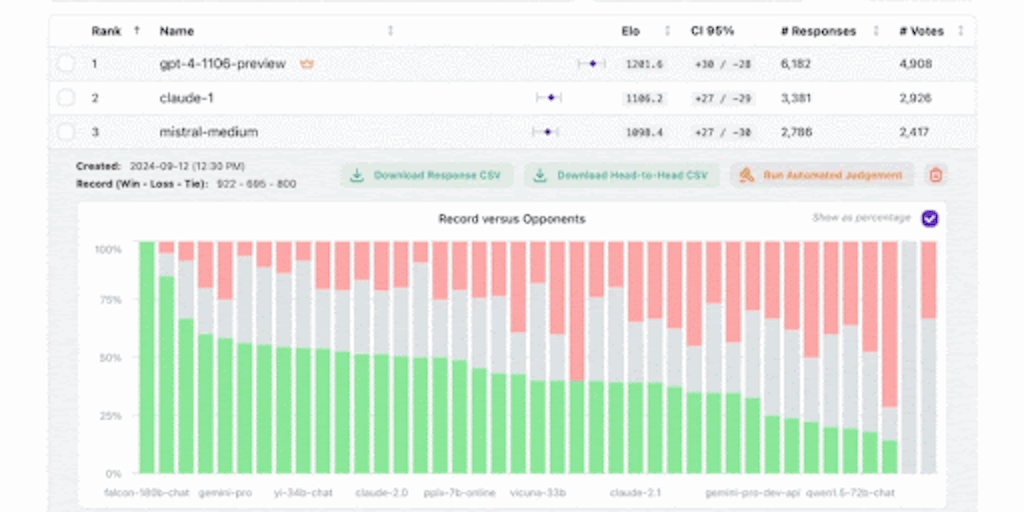Select the gpt-4-1106-preview row checkbox

(66, 64)
